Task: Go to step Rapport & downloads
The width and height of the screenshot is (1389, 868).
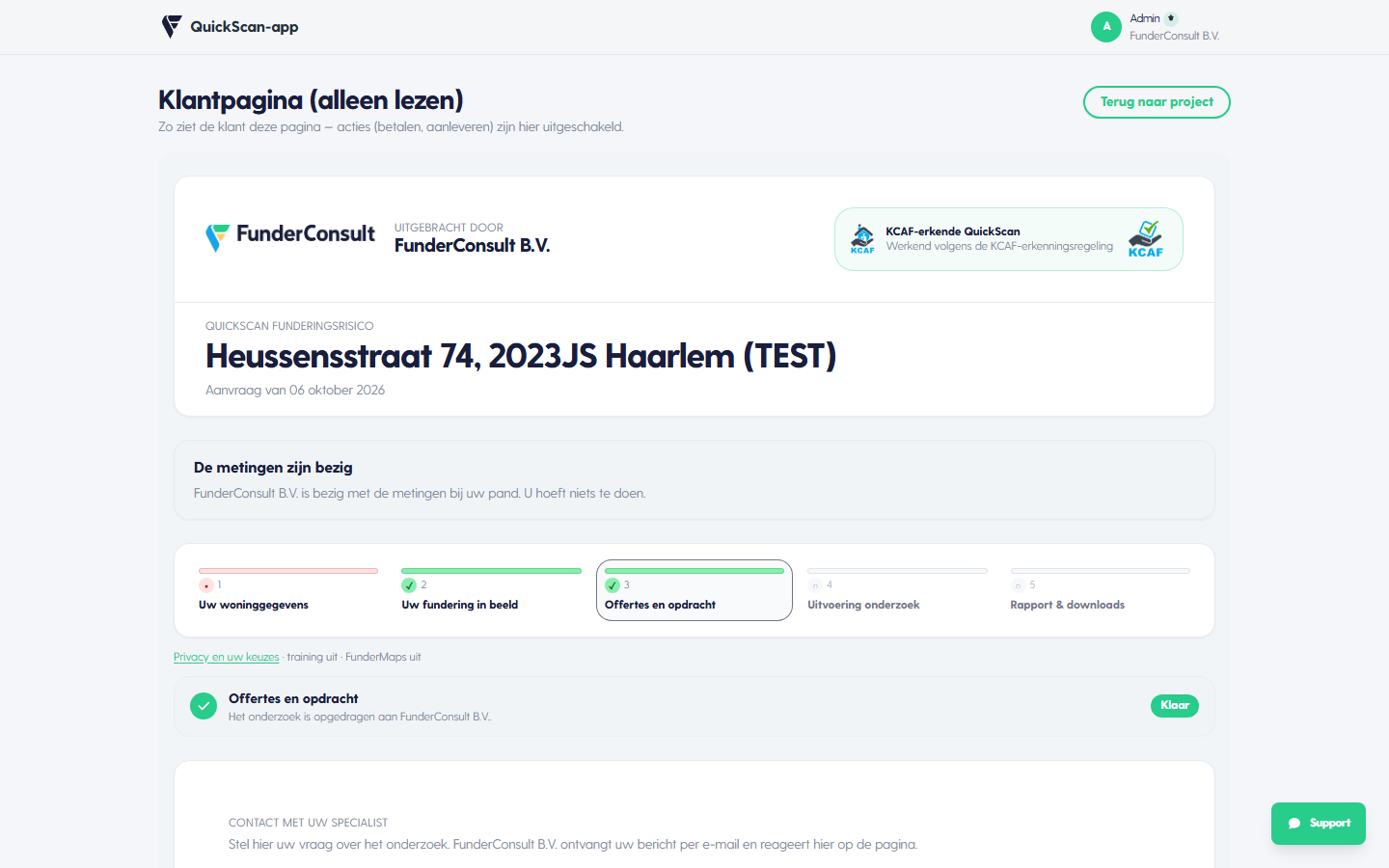Action: click(x=1101, y=590)
